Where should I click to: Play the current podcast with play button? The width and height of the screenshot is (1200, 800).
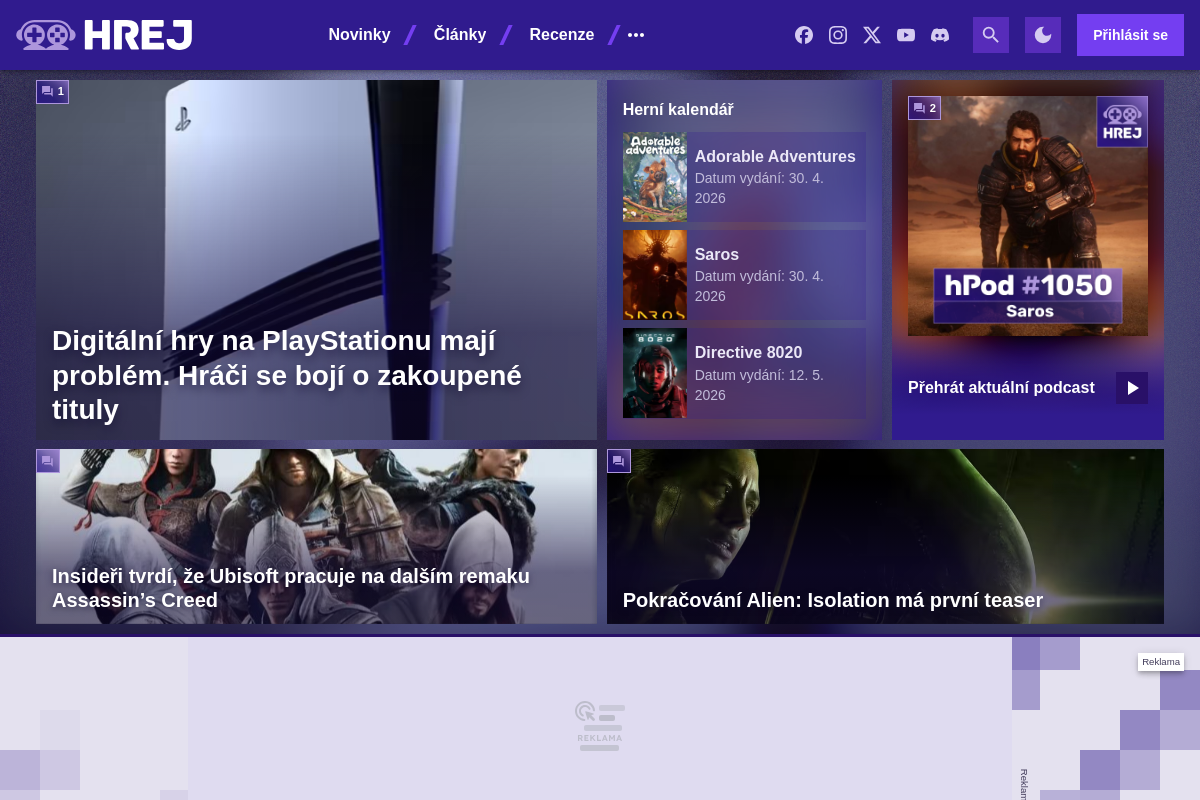[x=1132, y=388]
